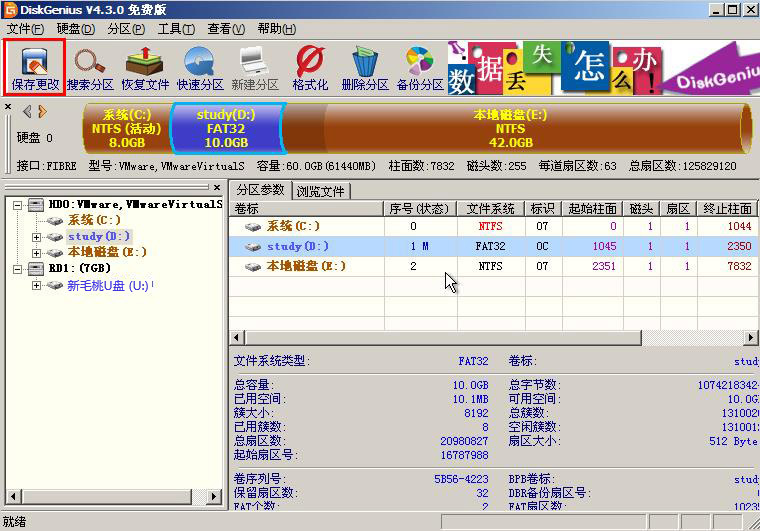Click the 保存更改 (Save Changes) toolbar icon

pos(34,68)
